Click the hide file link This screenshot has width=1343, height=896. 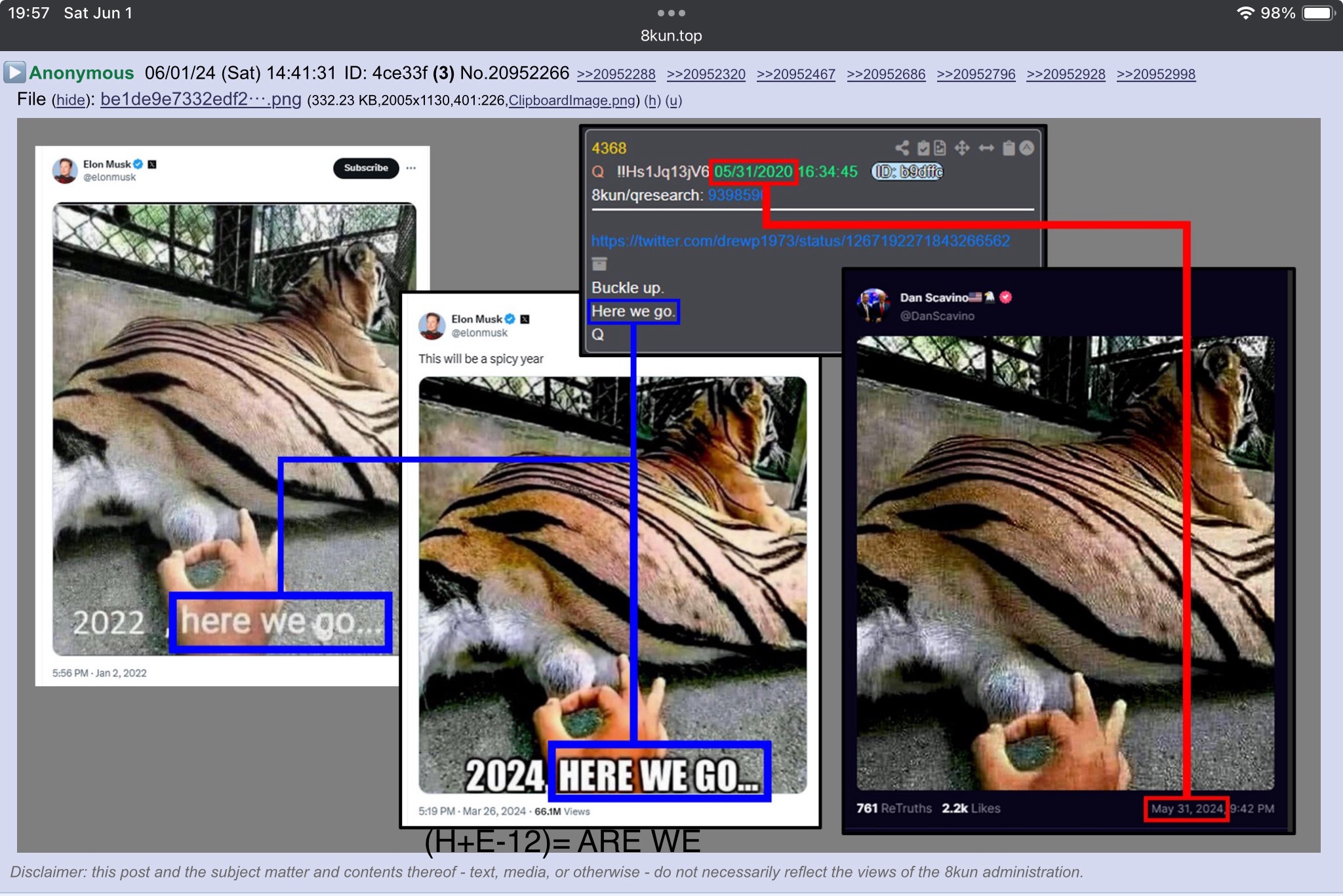pyautogui.click(x=70, y=100)
